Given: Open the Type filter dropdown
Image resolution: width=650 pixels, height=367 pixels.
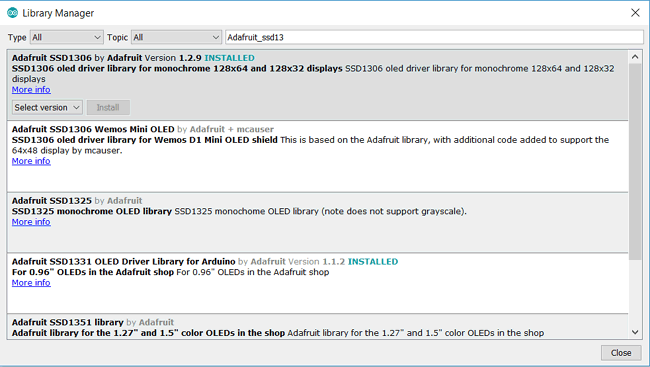Looking at the screenshot, I should (x=66, y=37).
